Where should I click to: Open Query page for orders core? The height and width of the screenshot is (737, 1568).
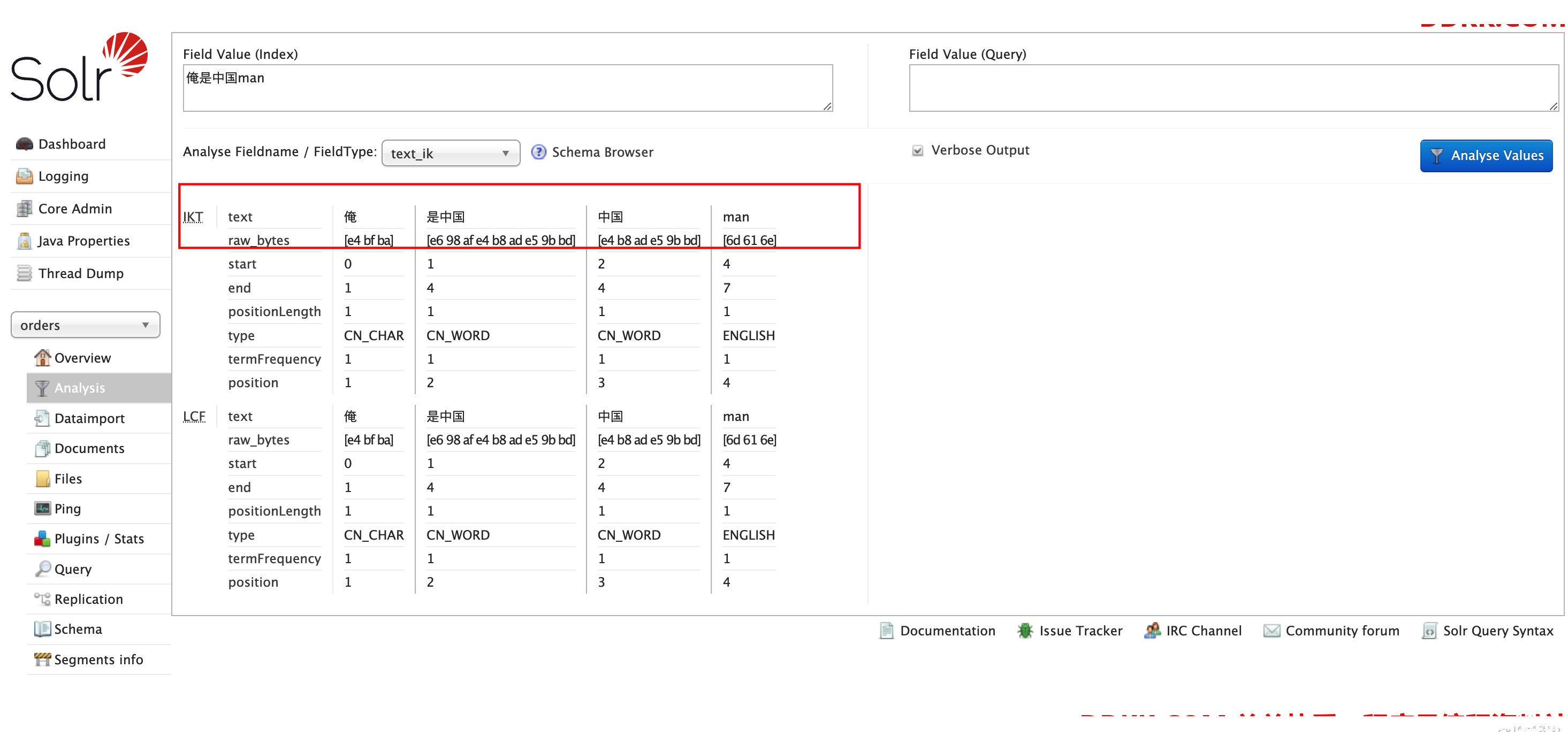tap(73, 569)
